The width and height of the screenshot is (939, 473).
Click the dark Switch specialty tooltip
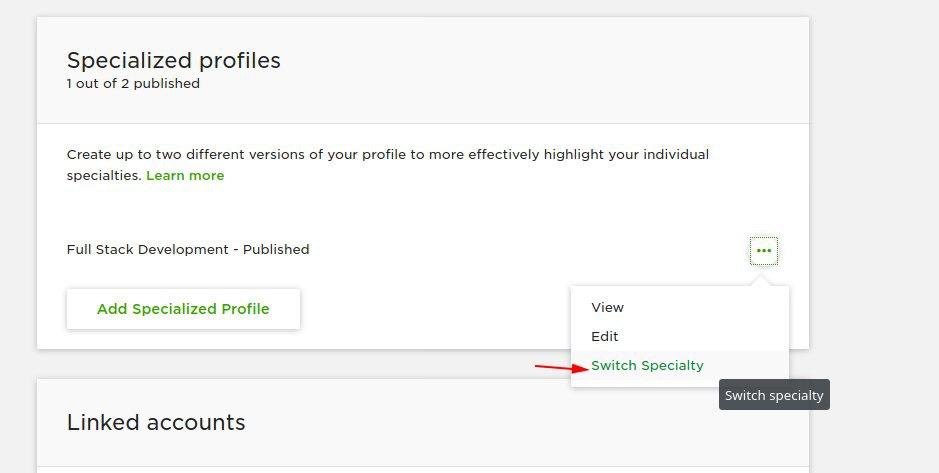tap(774, 395)
